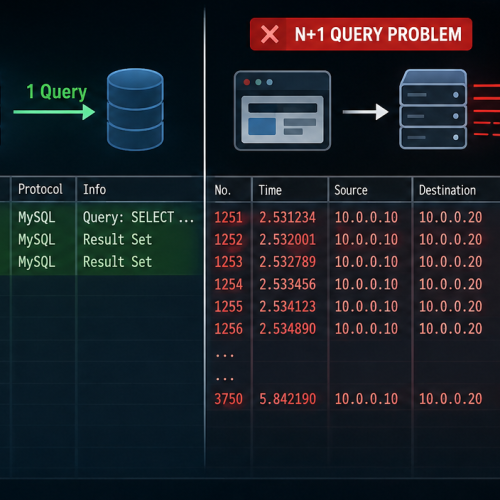Click the time value 2.533456
The image size is (500, 500).
pyautogui.click(x=287, y=284)
